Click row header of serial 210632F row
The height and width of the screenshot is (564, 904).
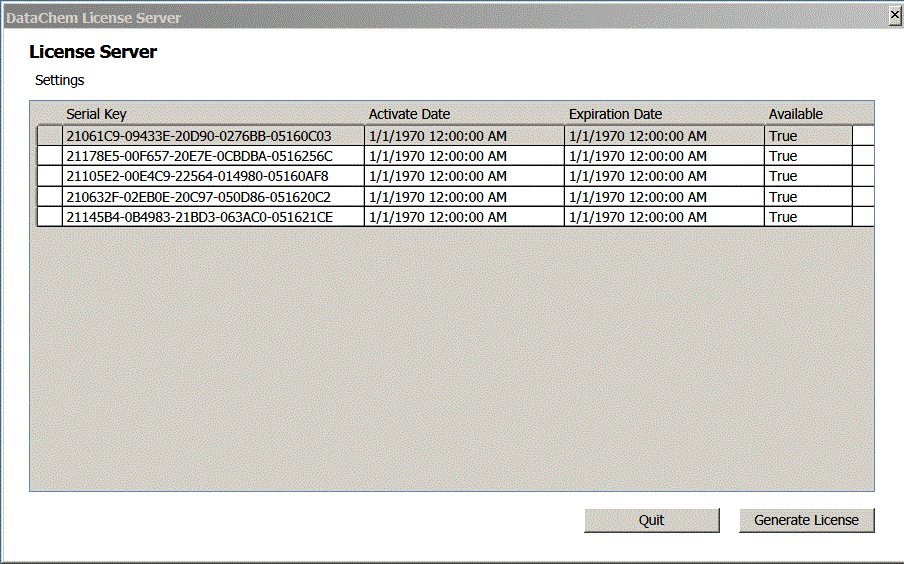[50, 197]
